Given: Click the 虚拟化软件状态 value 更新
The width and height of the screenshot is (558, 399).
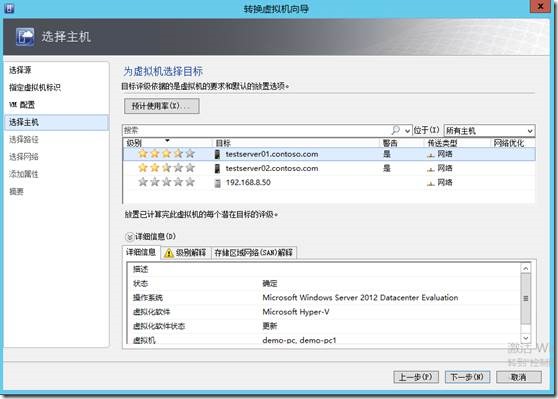Looking at the screenshot, I should (x=270, y=326).
